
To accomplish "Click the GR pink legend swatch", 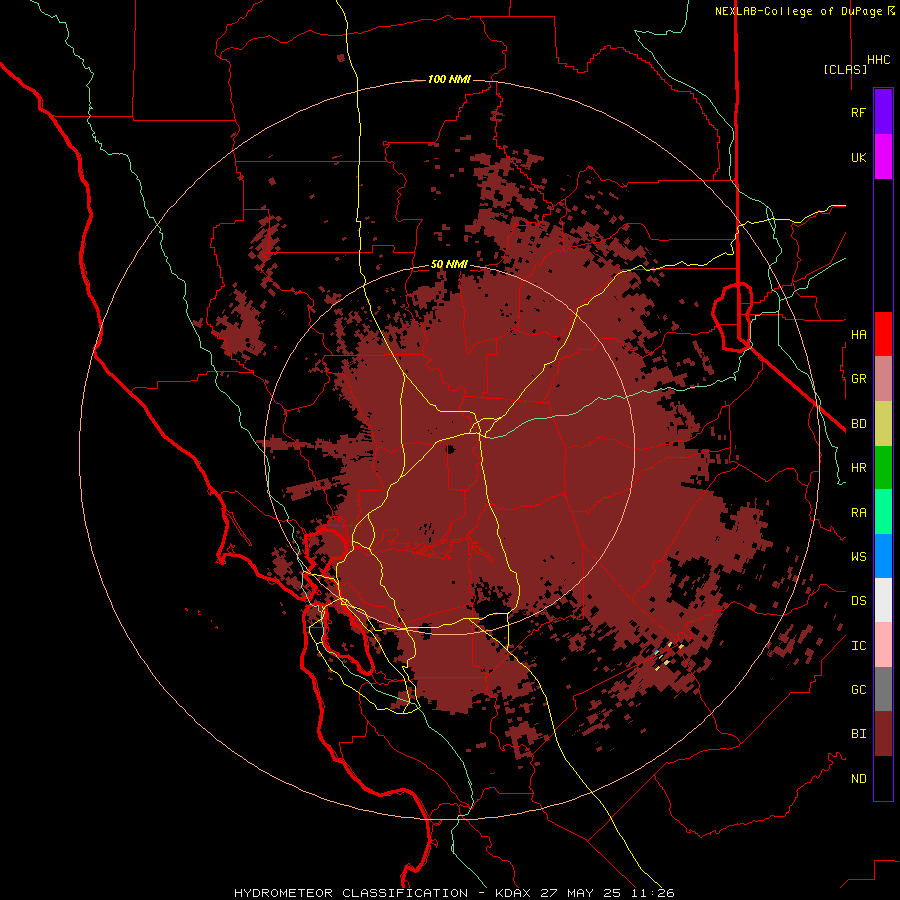I will point(883,379).
